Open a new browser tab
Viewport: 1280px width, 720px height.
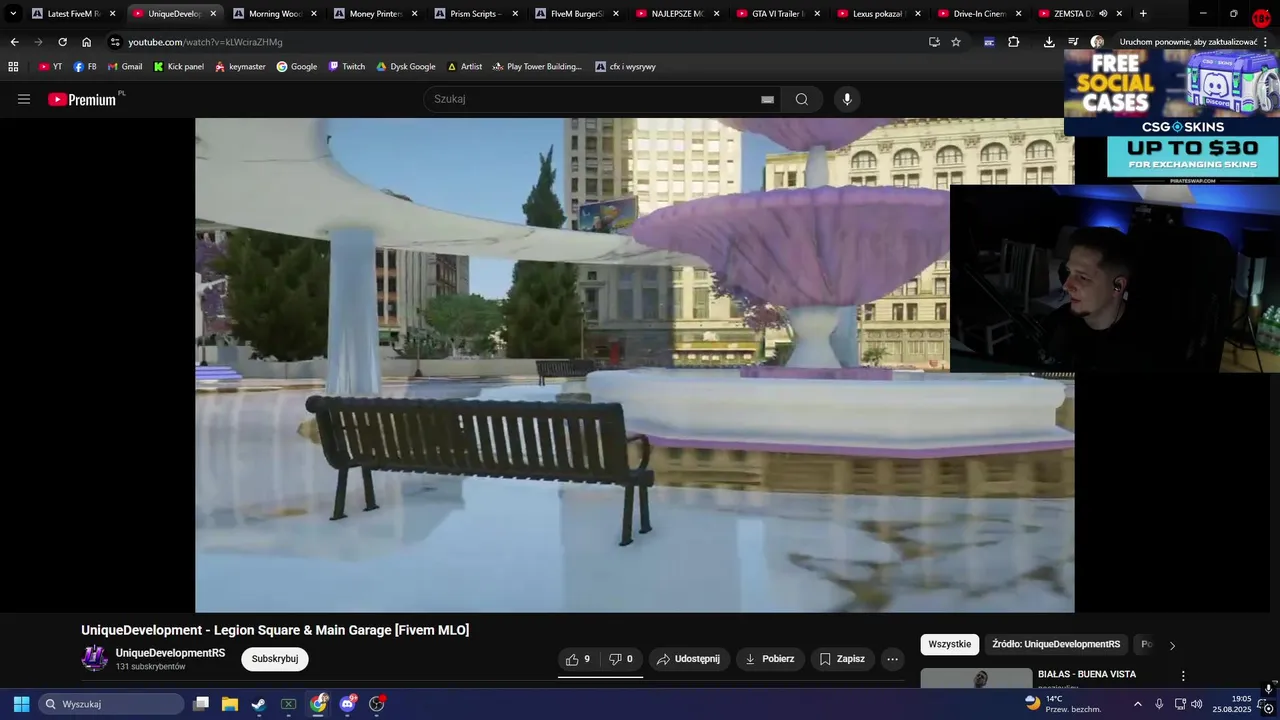pyautogui.click(x=1143, y=14)
